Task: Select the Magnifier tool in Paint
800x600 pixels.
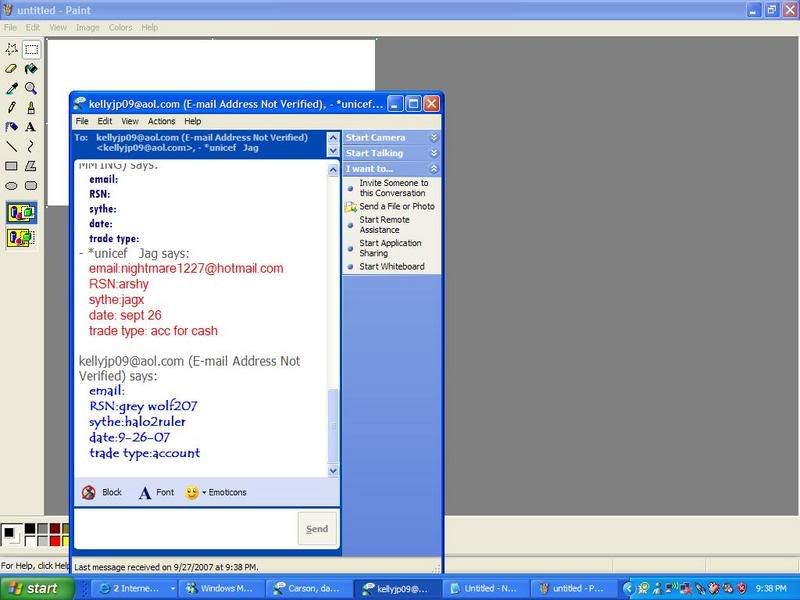Action: click(x=31, y=88)
